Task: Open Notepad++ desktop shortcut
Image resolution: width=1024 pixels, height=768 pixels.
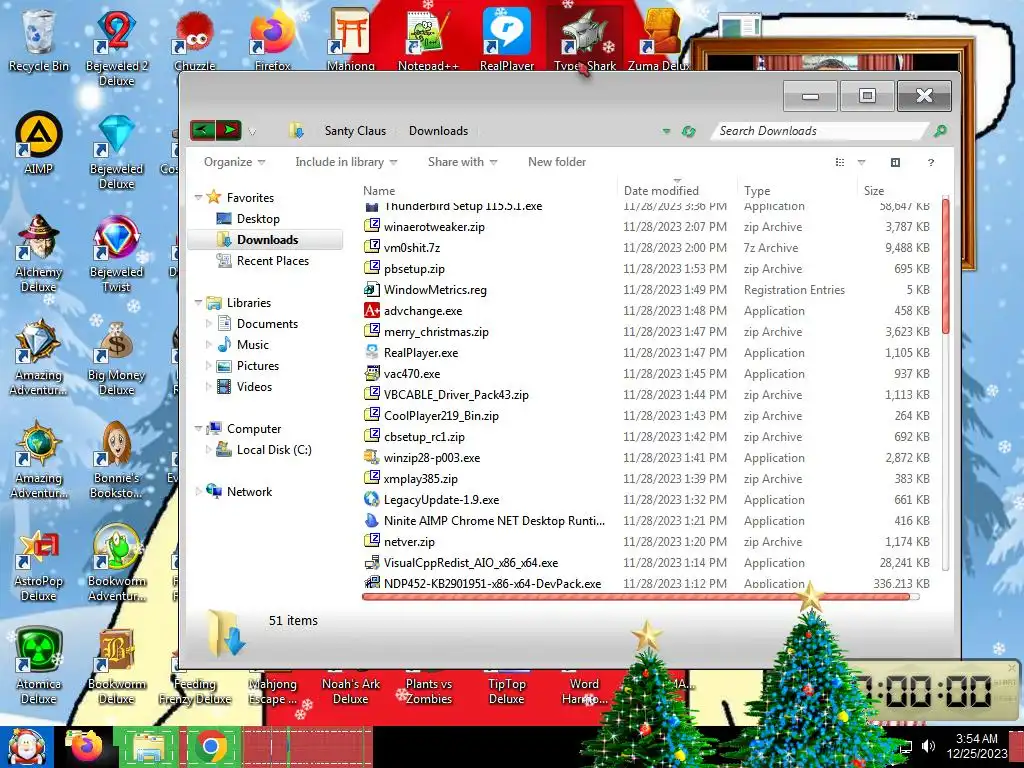Action: (x=428, y=40)
